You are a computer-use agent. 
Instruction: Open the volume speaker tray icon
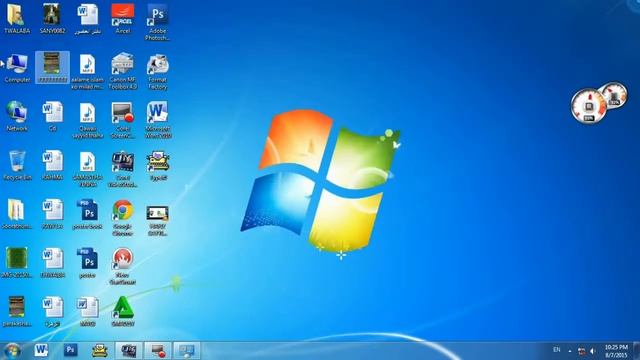(x=593, y=351)
